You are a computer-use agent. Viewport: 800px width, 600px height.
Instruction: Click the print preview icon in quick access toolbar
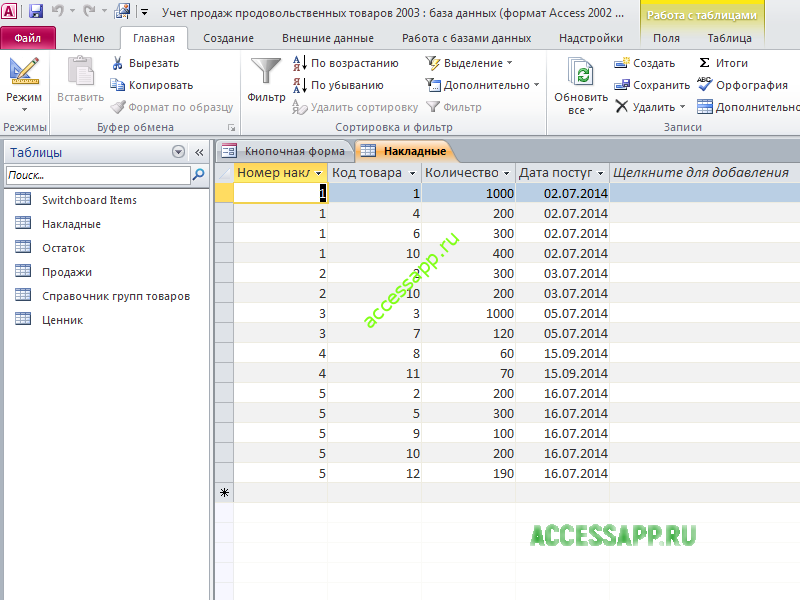(x=123, y=11)
